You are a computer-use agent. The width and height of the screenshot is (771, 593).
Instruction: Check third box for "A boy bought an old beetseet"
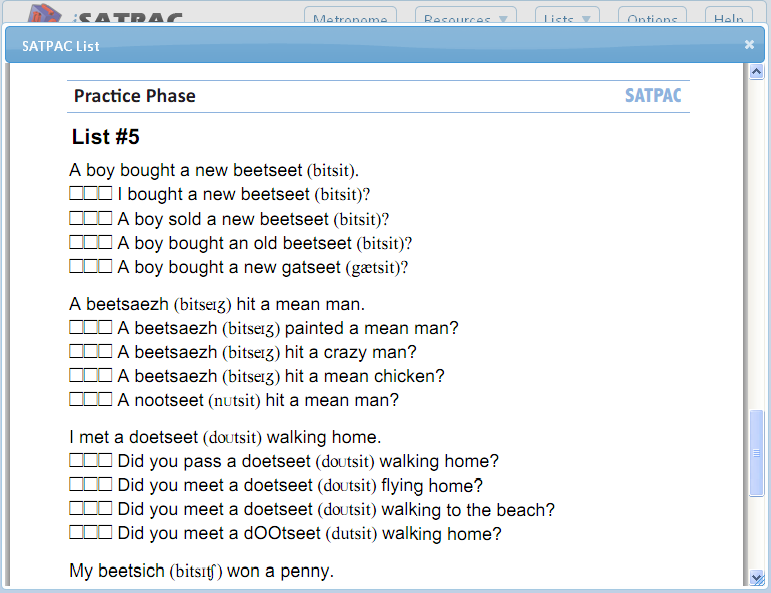105,242
